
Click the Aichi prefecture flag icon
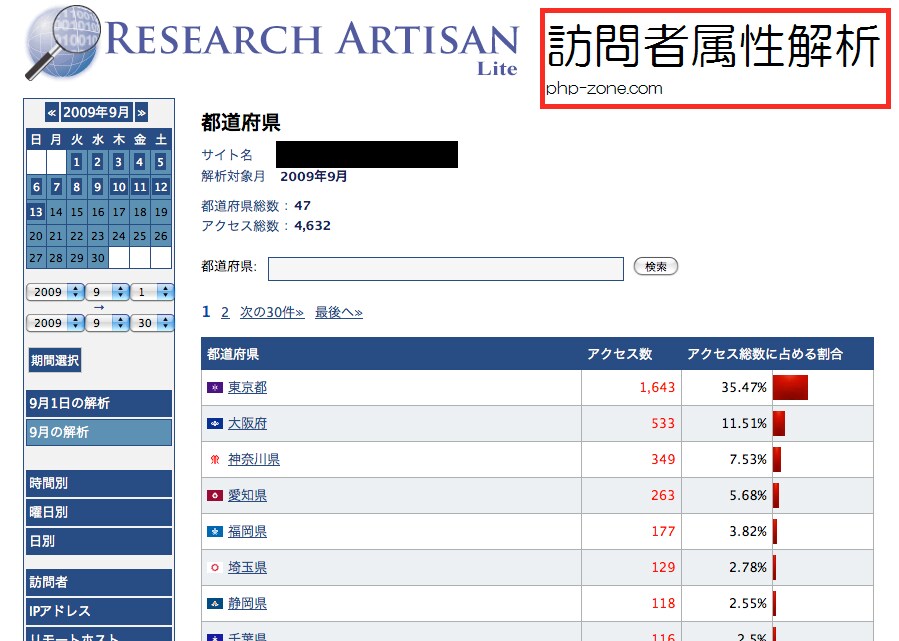(215, 496)
